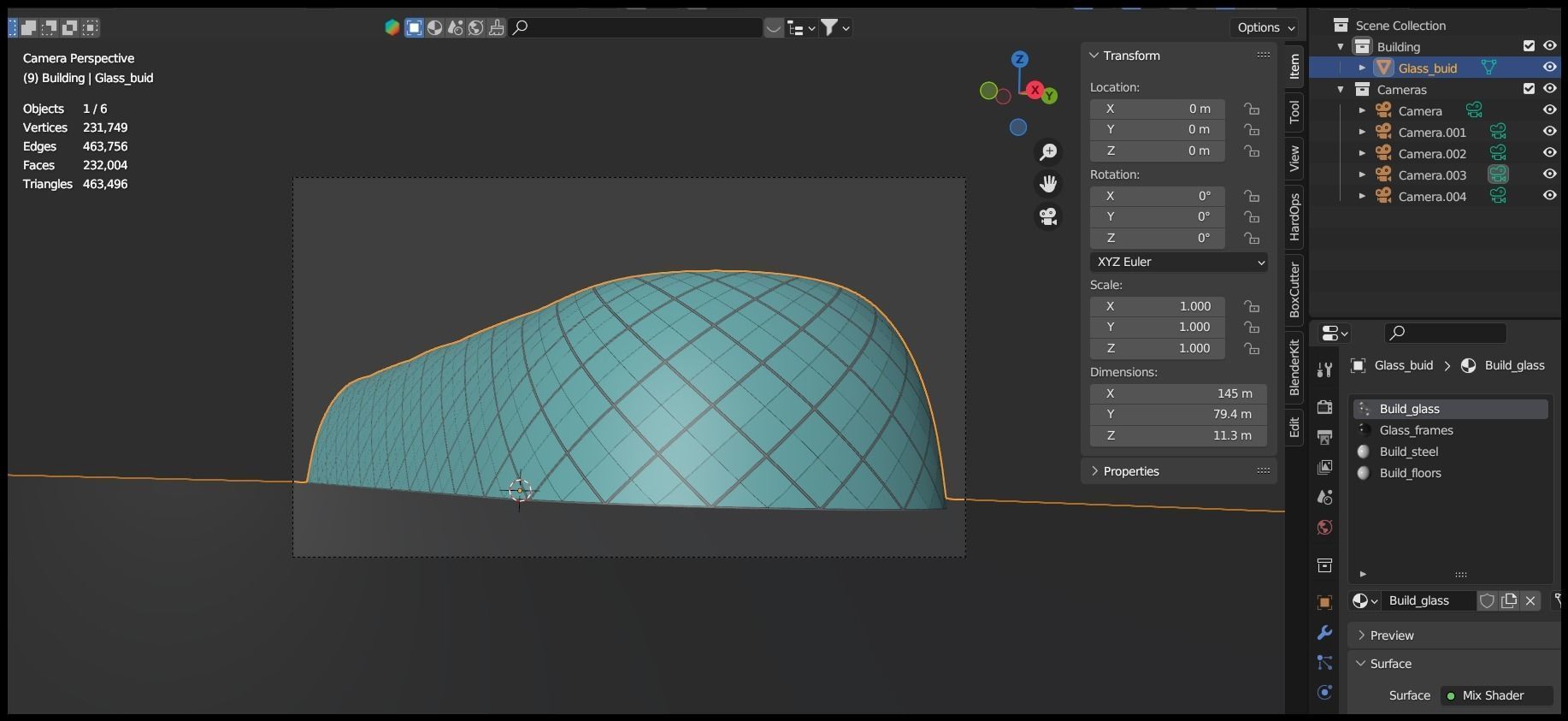Choose the intersect selection mode icon

(x=90, y=27)
